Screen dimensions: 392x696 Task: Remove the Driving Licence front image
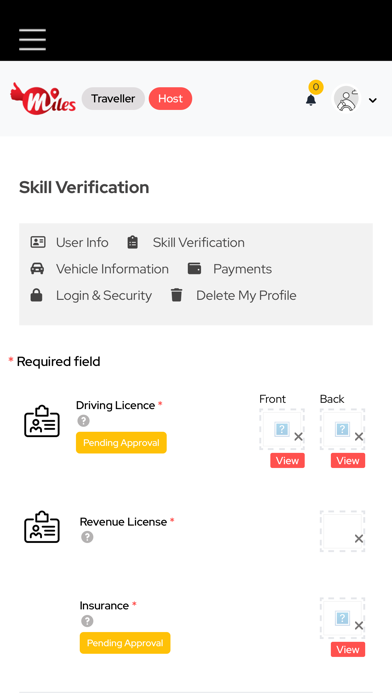298,437
